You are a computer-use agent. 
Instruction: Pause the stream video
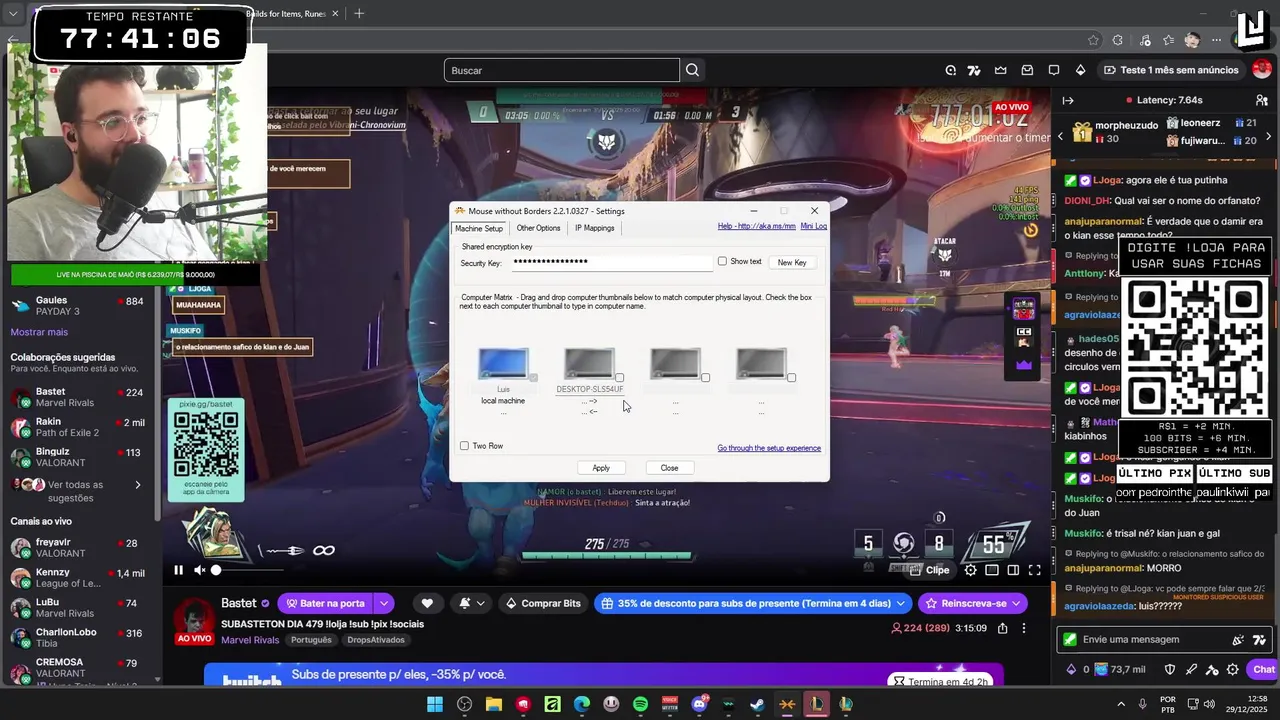coord(178,570)
